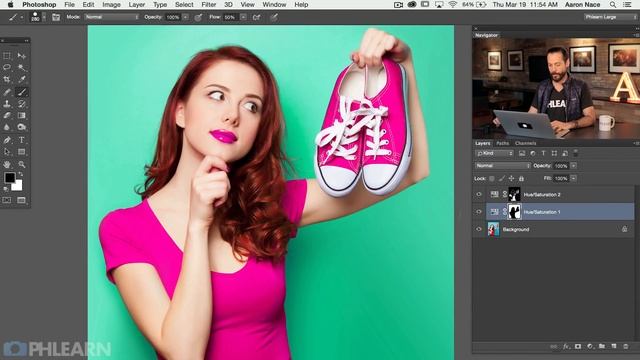Select the Clone Stamp tool
This screenshot has width=640, height=360.
pyautogui.click(x=7, y=104)
